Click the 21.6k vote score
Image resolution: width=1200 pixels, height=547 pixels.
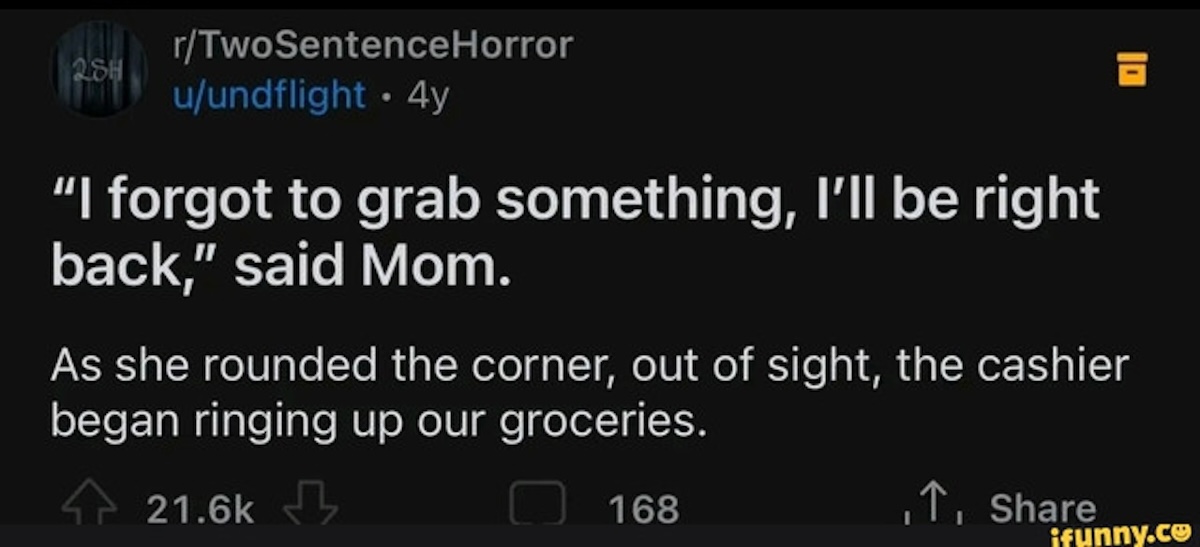(200, 509)
